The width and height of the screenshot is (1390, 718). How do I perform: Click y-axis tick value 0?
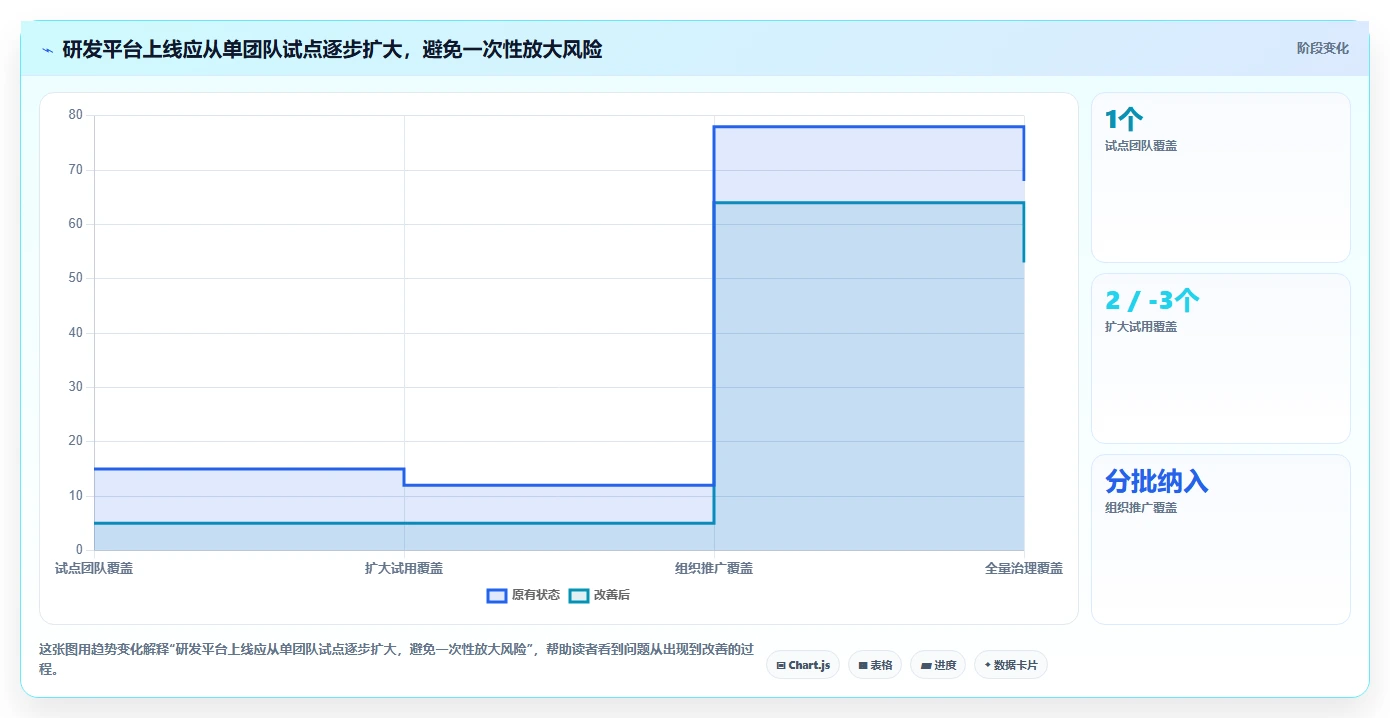tap(79, 550)
